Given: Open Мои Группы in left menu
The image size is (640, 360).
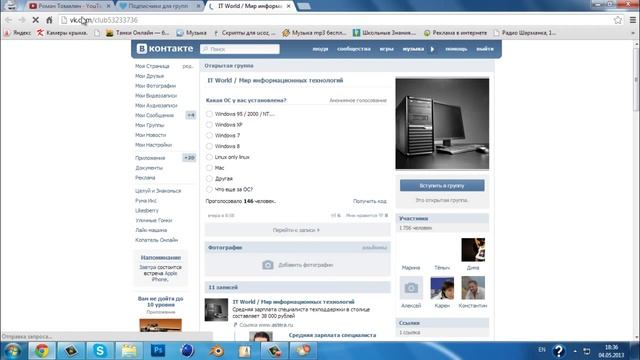Looking at the screenshot, I should (x=149, y=125).
